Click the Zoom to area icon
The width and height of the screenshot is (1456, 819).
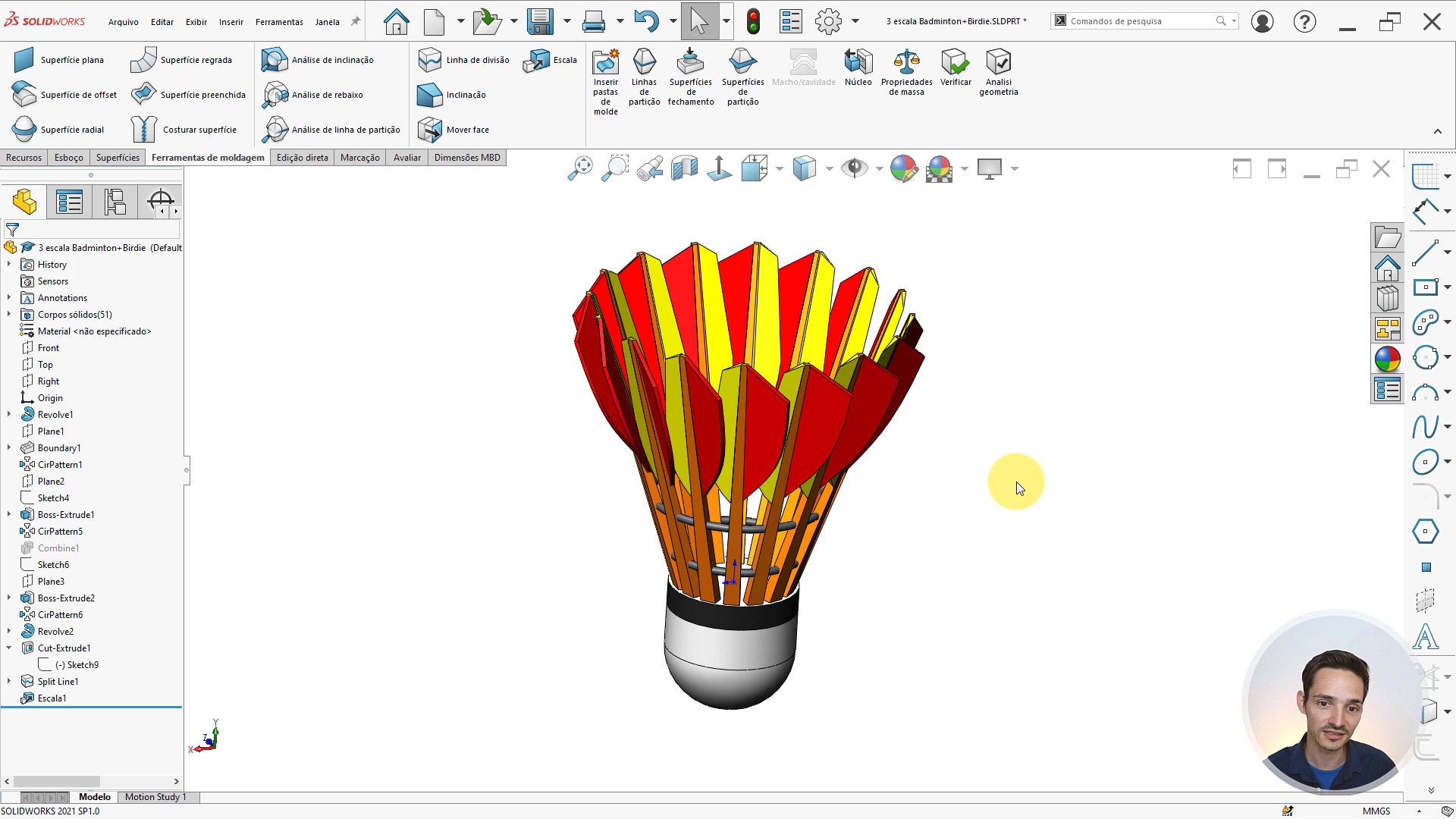click(615, 168)
